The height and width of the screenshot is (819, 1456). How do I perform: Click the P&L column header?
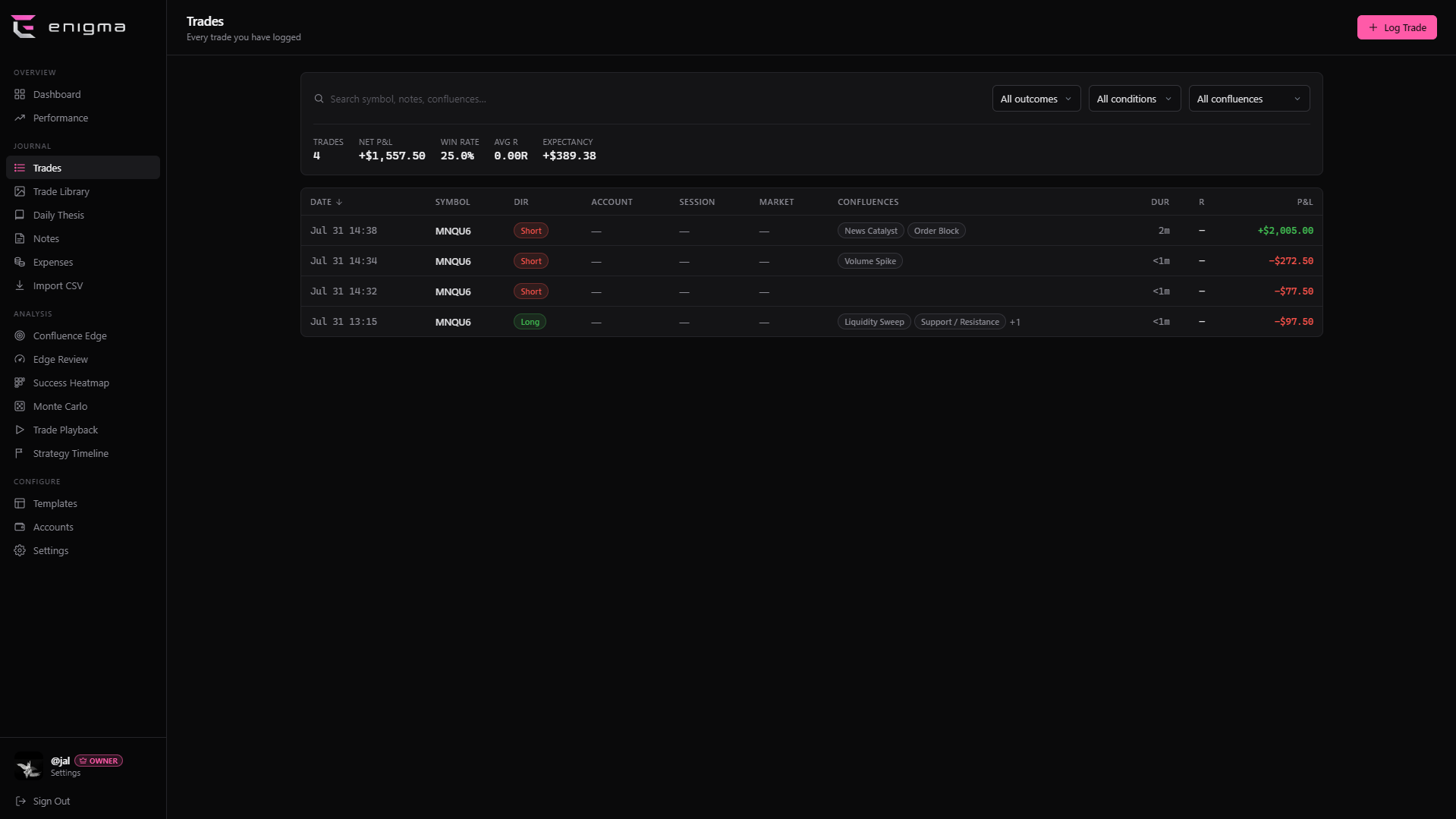coord(1305,202)
